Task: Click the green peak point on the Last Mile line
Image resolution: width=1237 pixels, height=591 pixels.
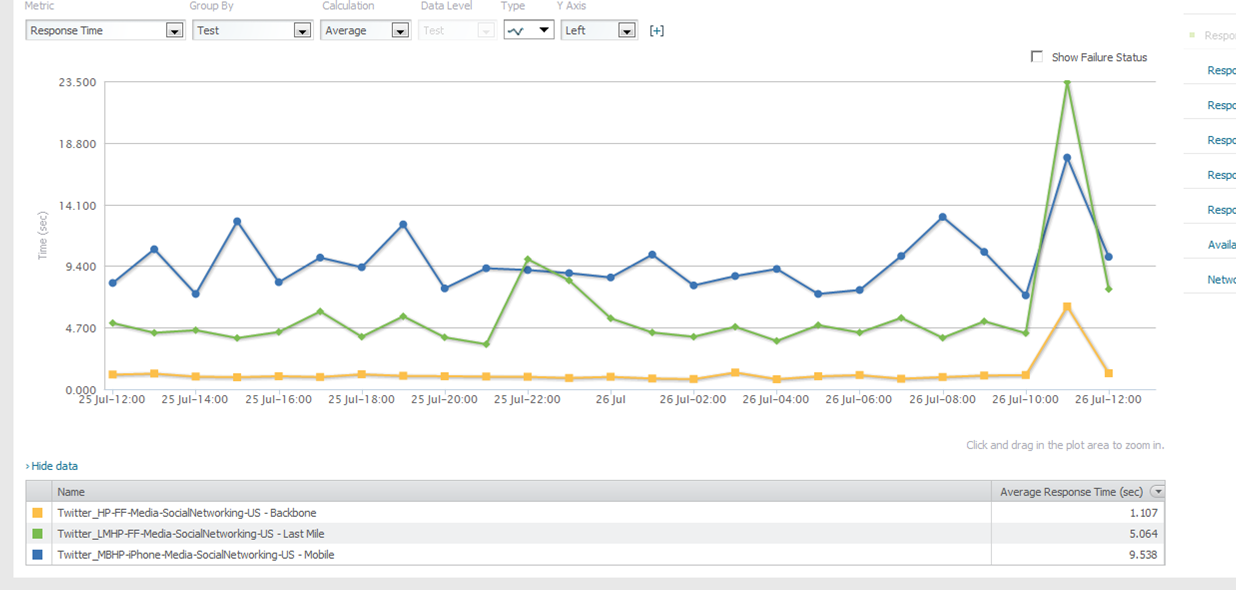Action: click(1067, 83)
